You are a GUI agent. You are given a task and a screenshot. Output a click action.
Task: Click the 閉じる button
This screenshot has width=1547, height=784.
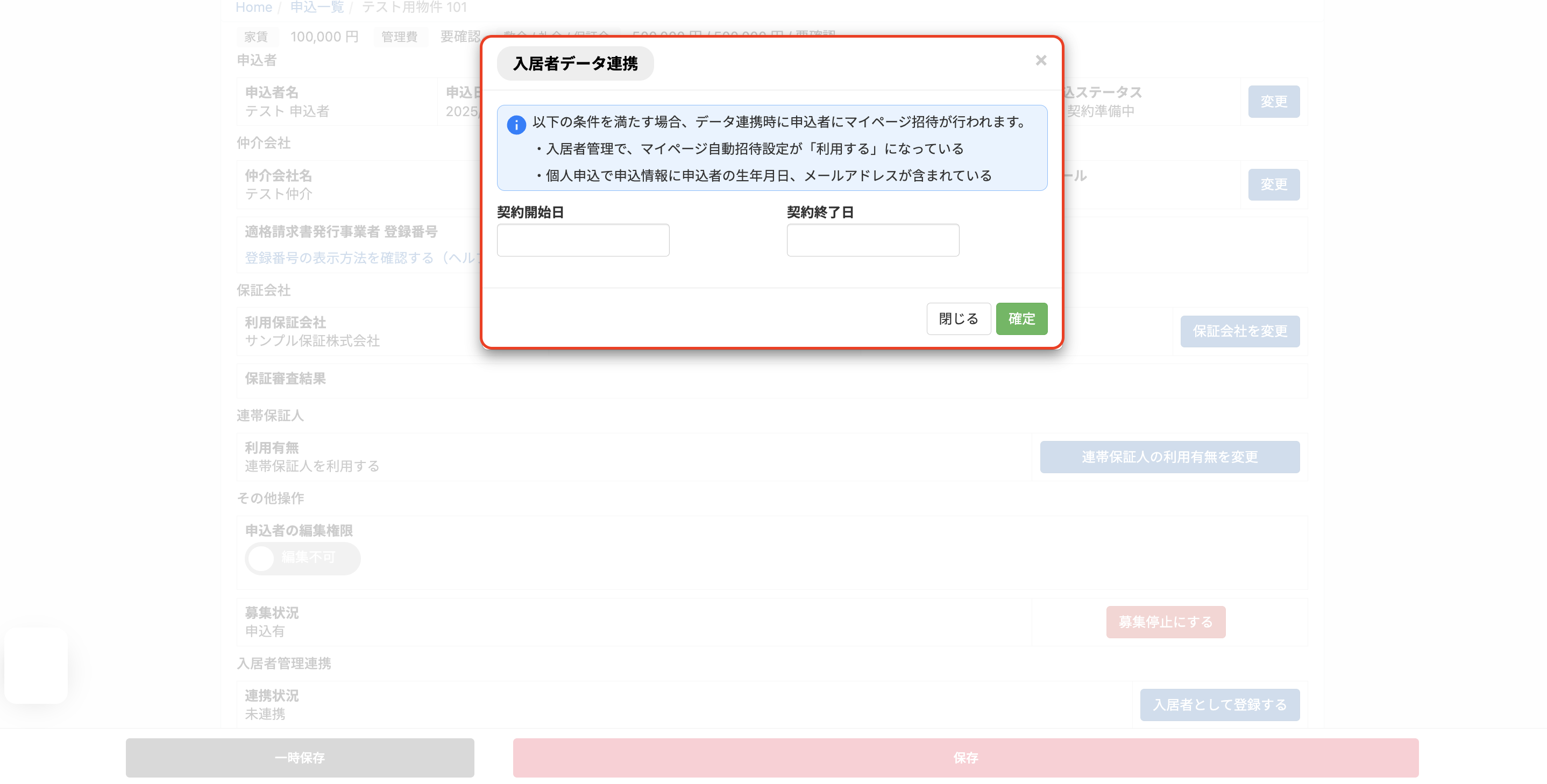coord(959,319)
